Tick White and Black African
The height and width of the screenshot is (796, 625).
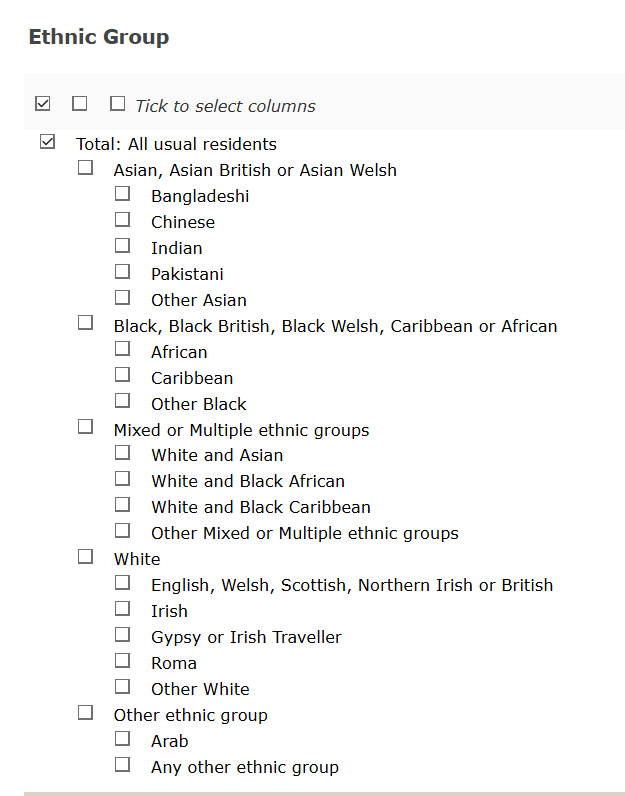[x=122, y=479]
